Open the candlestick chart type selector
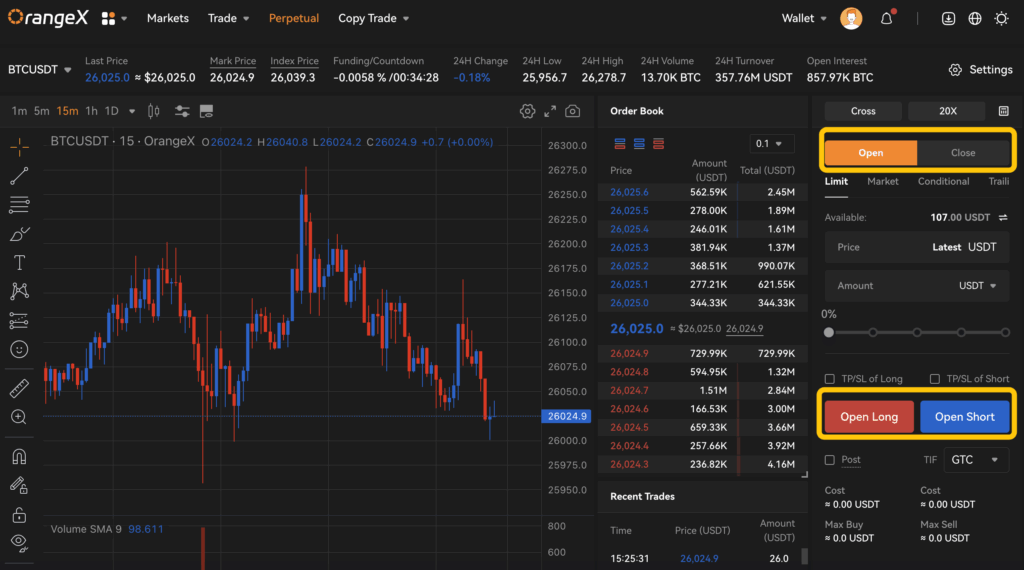 point(153,111)
